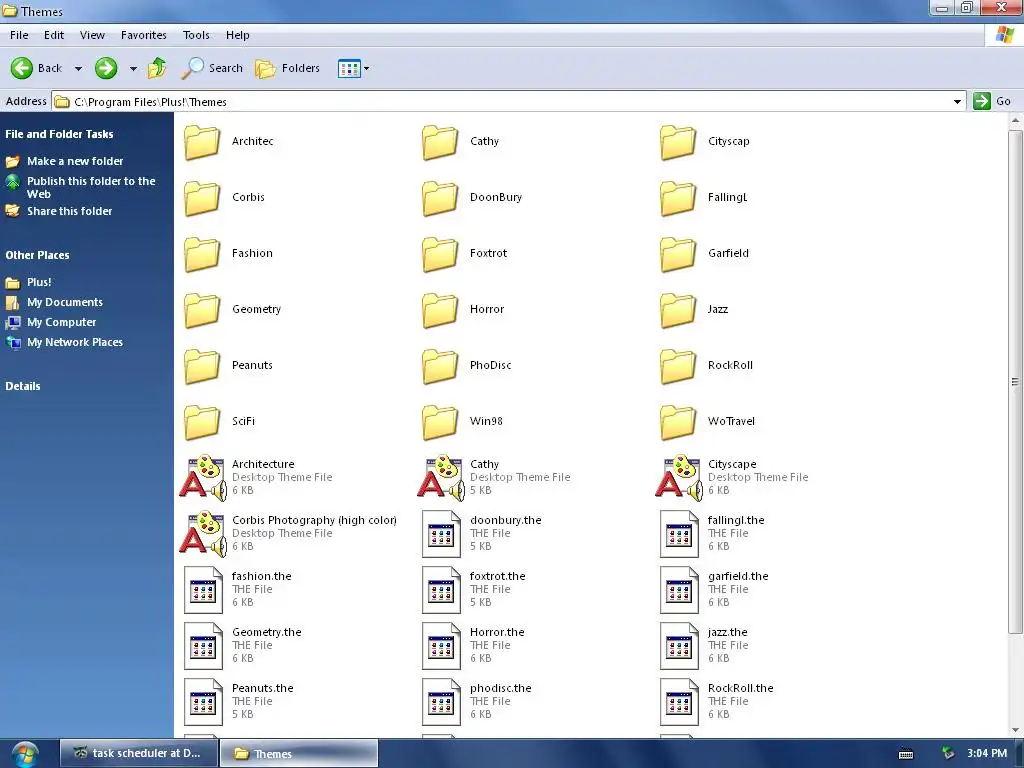Expand the Views dropdown arrow

(366, 68)
